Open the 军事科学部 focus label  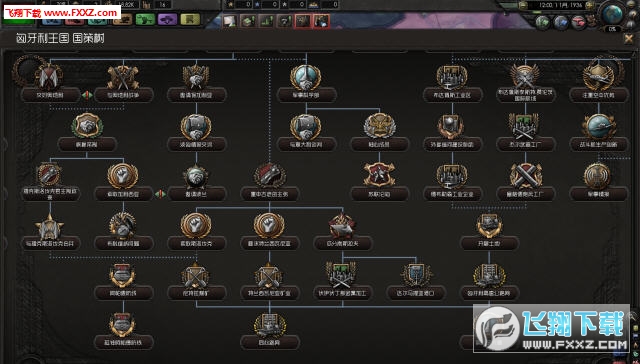pyautogui.click(x=307, y=95)
